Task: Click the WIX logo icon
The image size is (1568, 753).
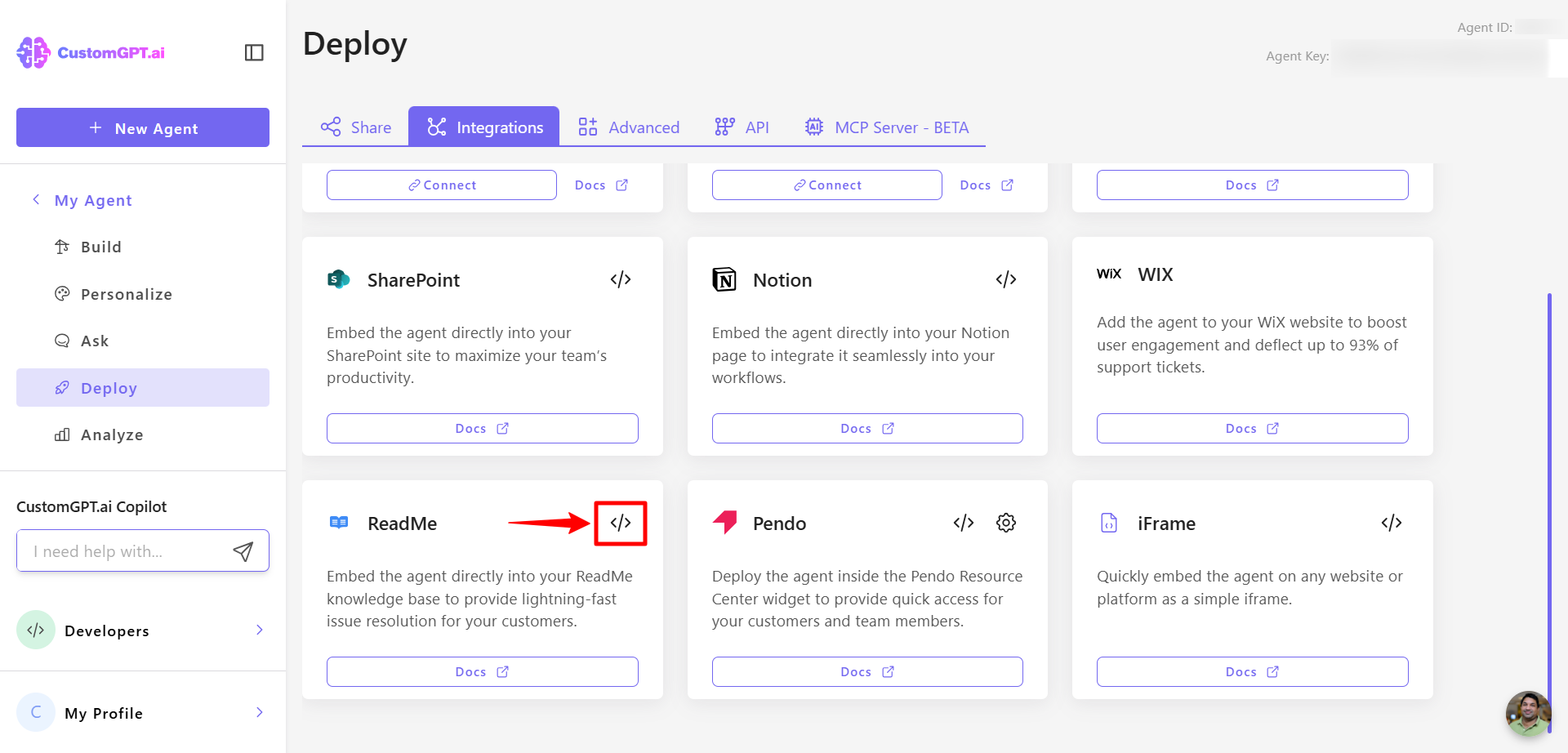Action: 1109,274
